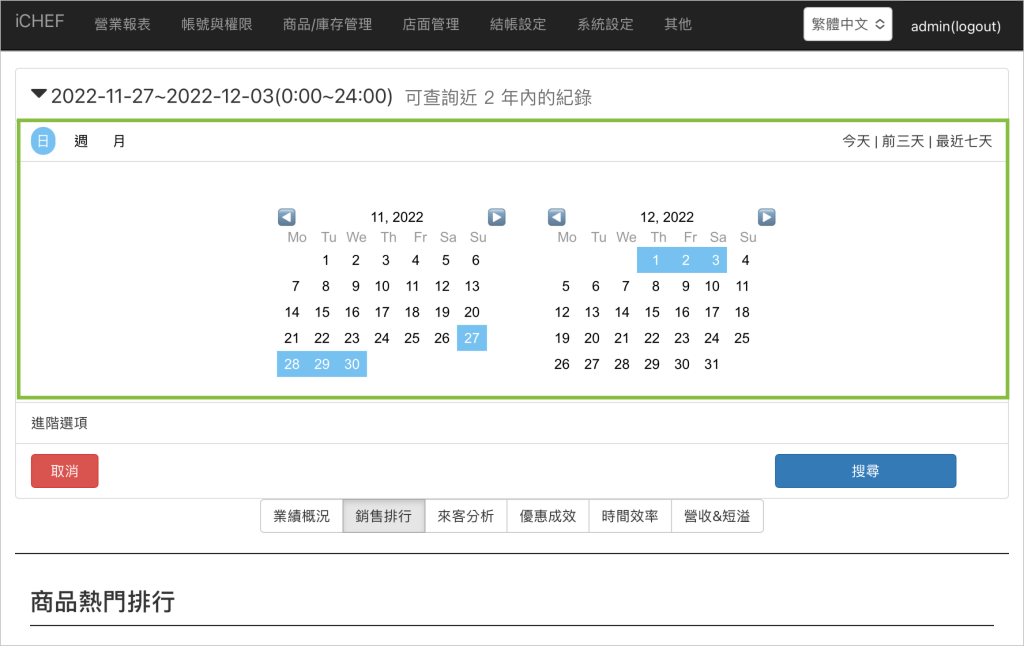This screenshot has height=646, width=1024.
Task: Select the 日 (day) view mode
Action: [43, 141]
